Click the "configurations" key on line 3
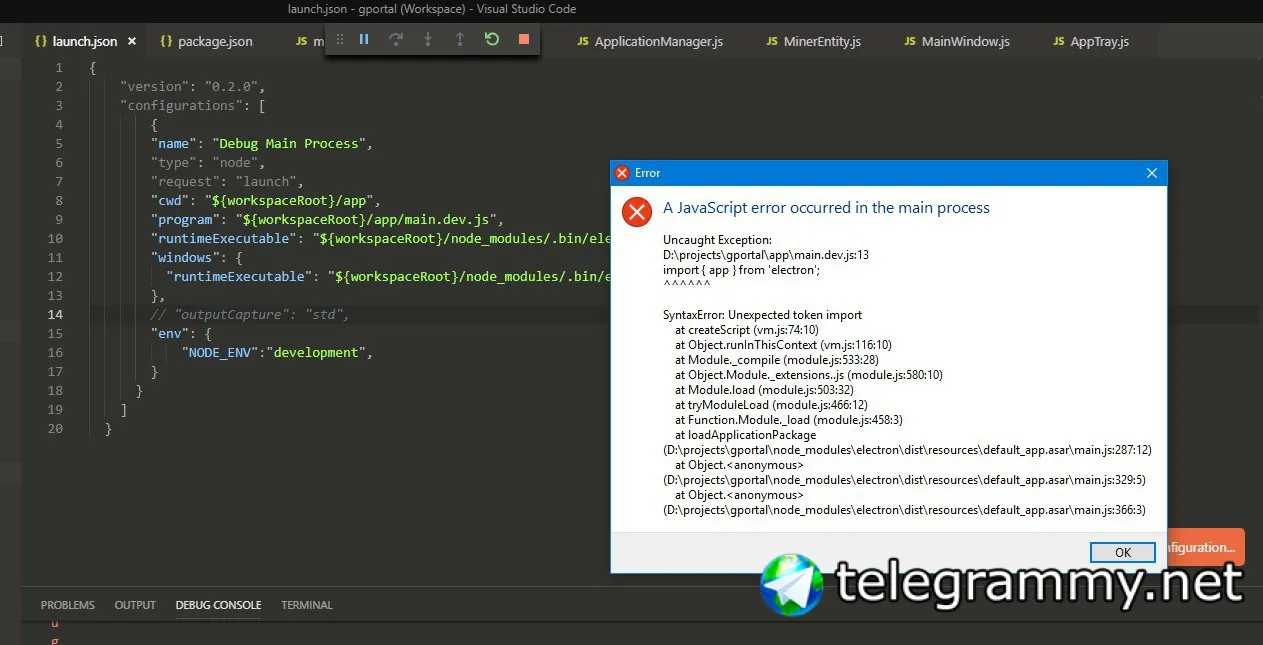This screenshot has width=1263, height=645. coord(181,105)
